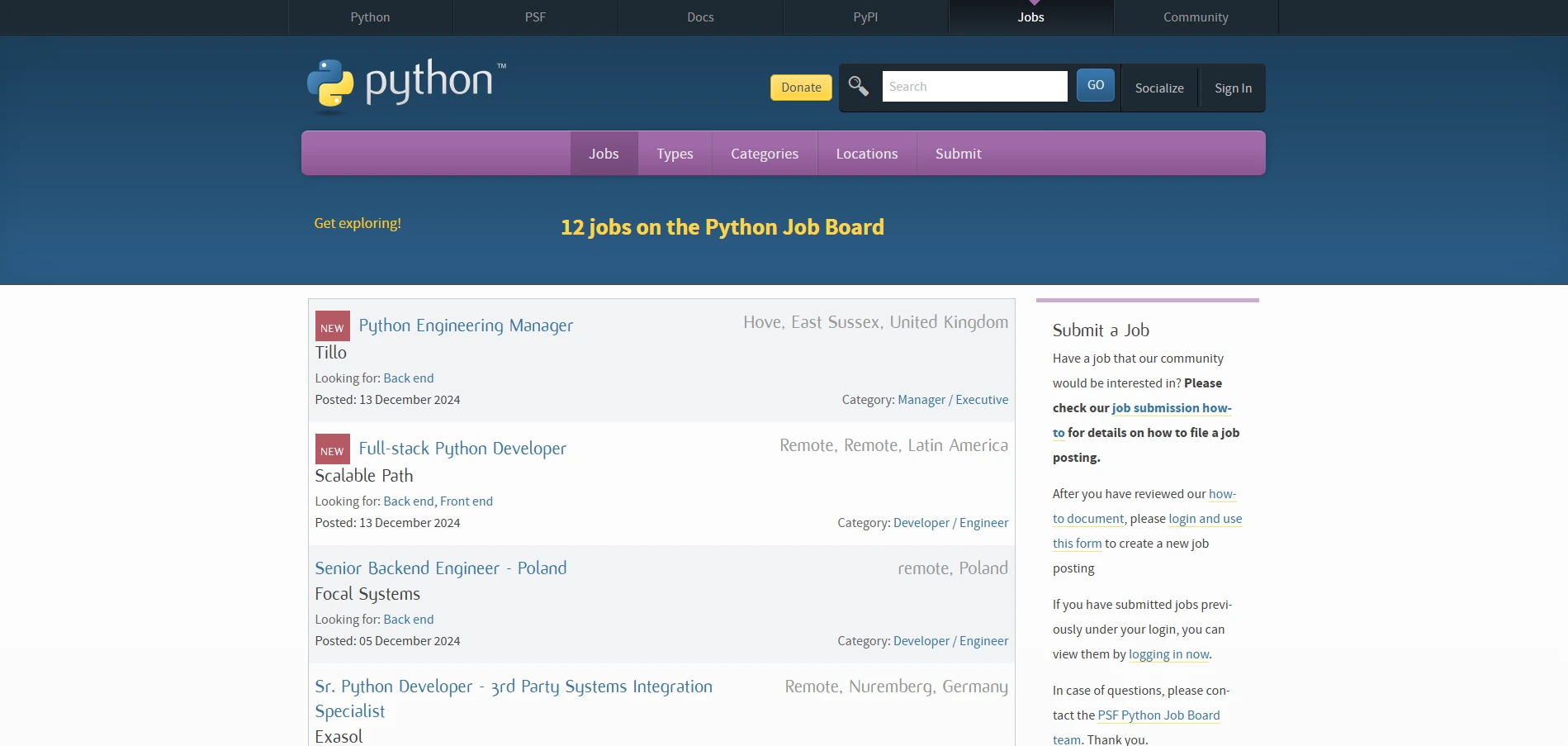The width and height of the screenshot is (1568, 746).
Task: Click the Focal Systems company name
Action: pos(367,594)
